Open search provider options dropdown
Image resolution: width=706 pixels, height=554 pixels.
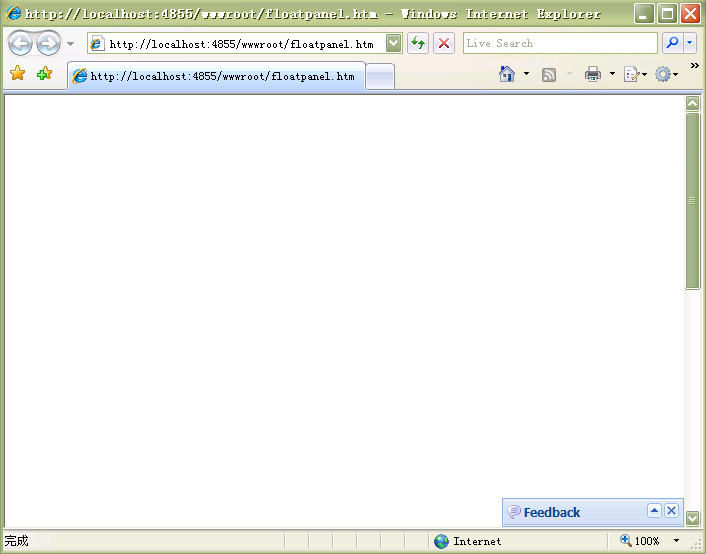pyautogui.click(x=690, y=43)
